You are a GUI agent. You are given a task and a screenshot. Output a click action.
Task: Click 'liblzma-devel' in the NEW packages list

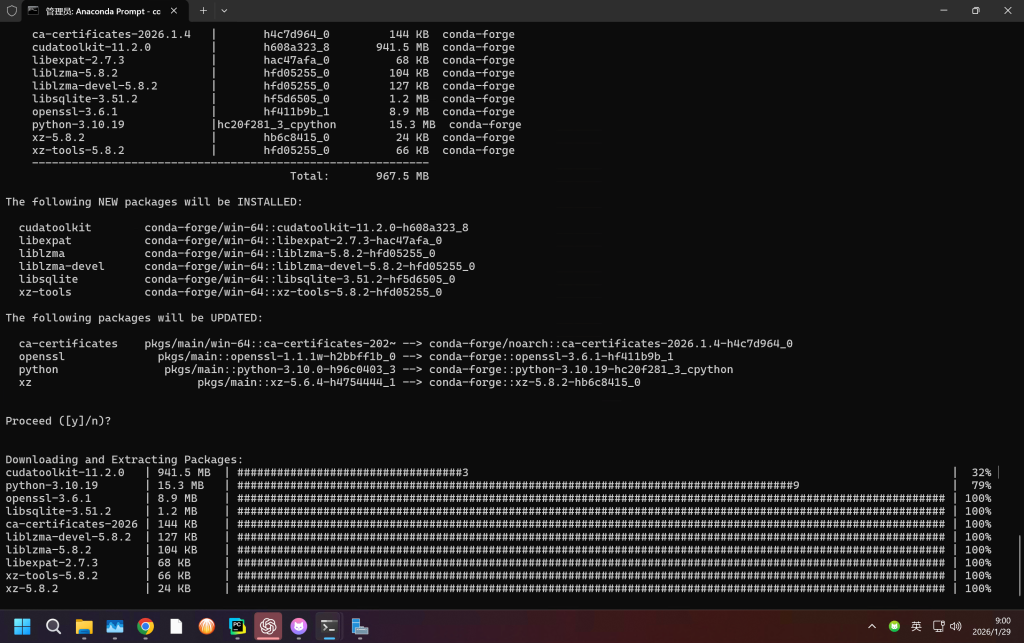click(61, 266)
